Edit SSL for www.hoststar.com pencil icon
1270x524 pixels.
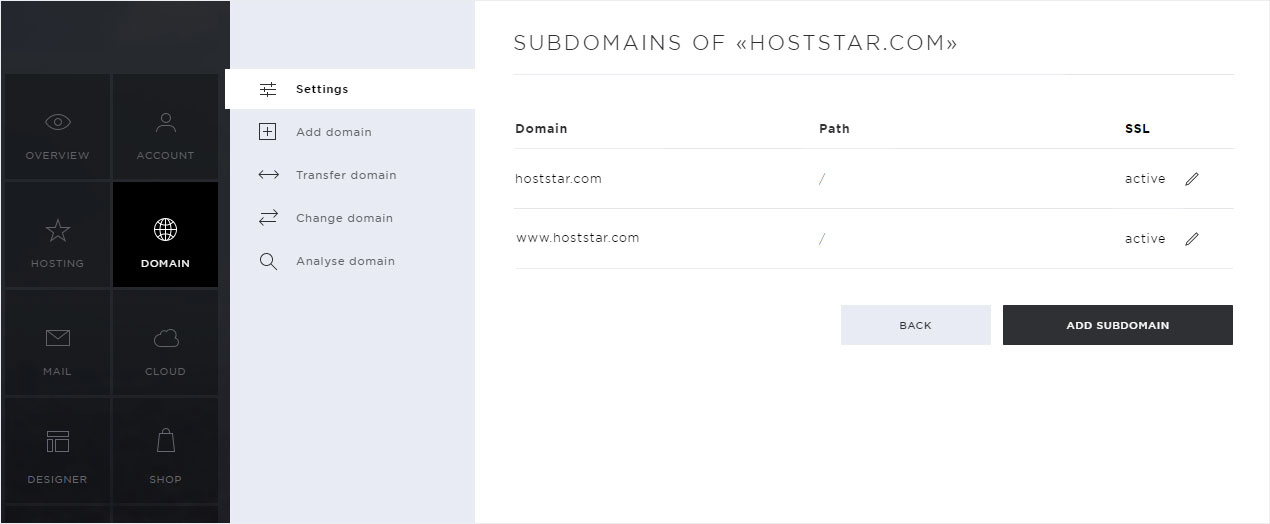click(x=1191, y=239)
